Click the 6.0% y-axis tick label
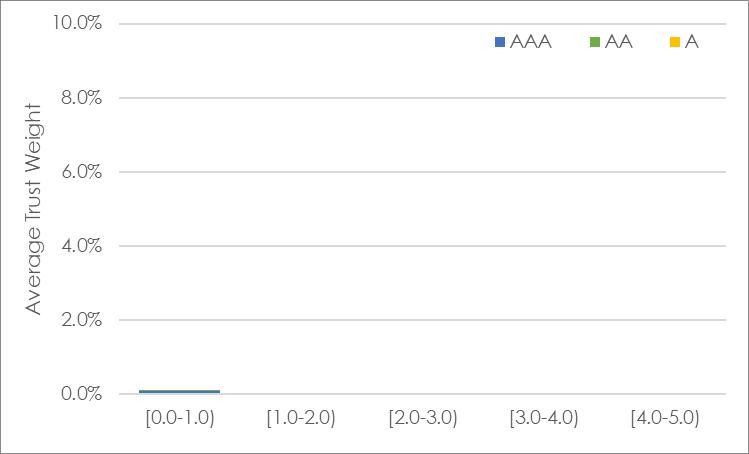749x454 pixels. point(82,172)
